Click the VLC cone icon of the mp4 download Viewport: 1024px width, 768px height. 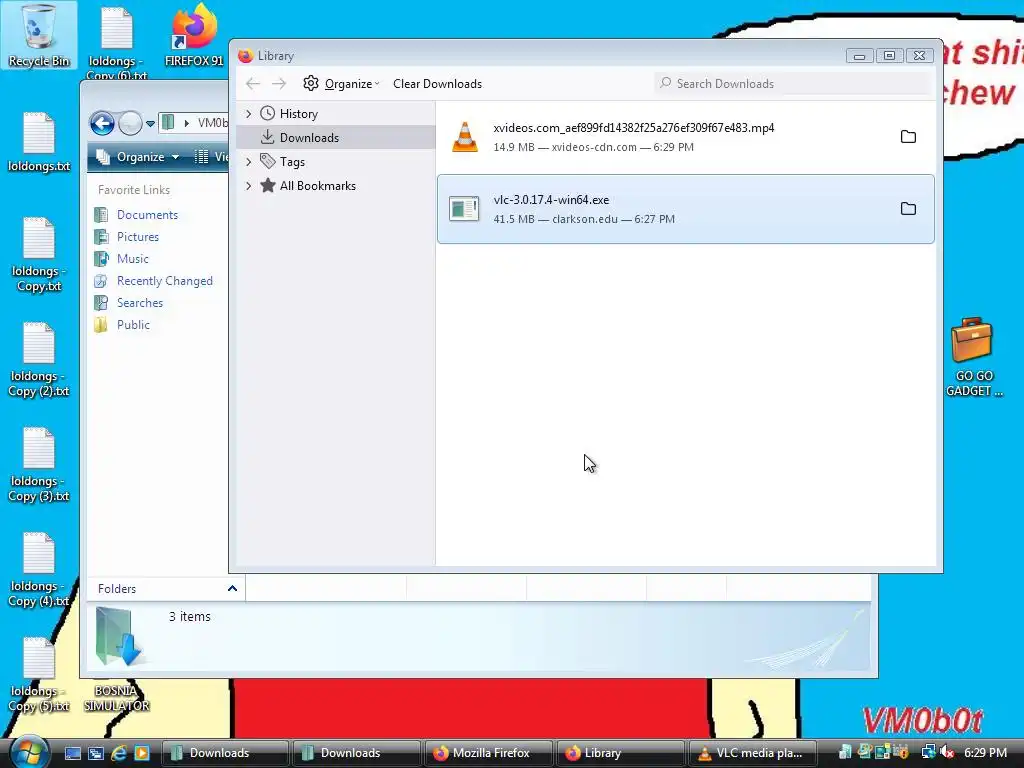coord(464,137)
